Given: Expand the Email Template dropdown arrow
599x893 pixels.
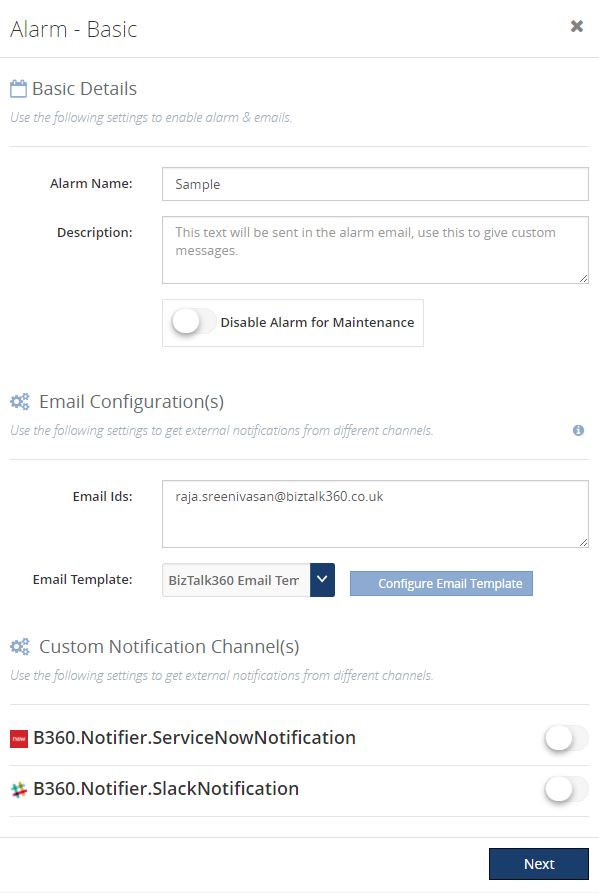Looking at the screenshot, I should (x=322, y=580).
